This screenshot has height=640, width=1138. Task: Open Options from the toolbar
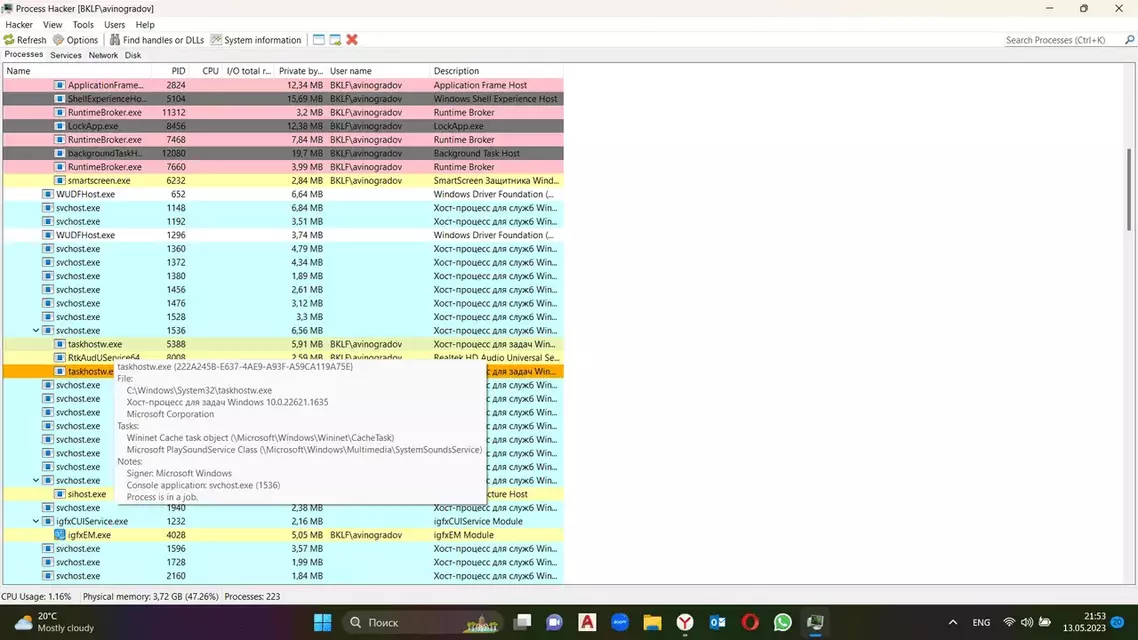click(x=75, y=40)
